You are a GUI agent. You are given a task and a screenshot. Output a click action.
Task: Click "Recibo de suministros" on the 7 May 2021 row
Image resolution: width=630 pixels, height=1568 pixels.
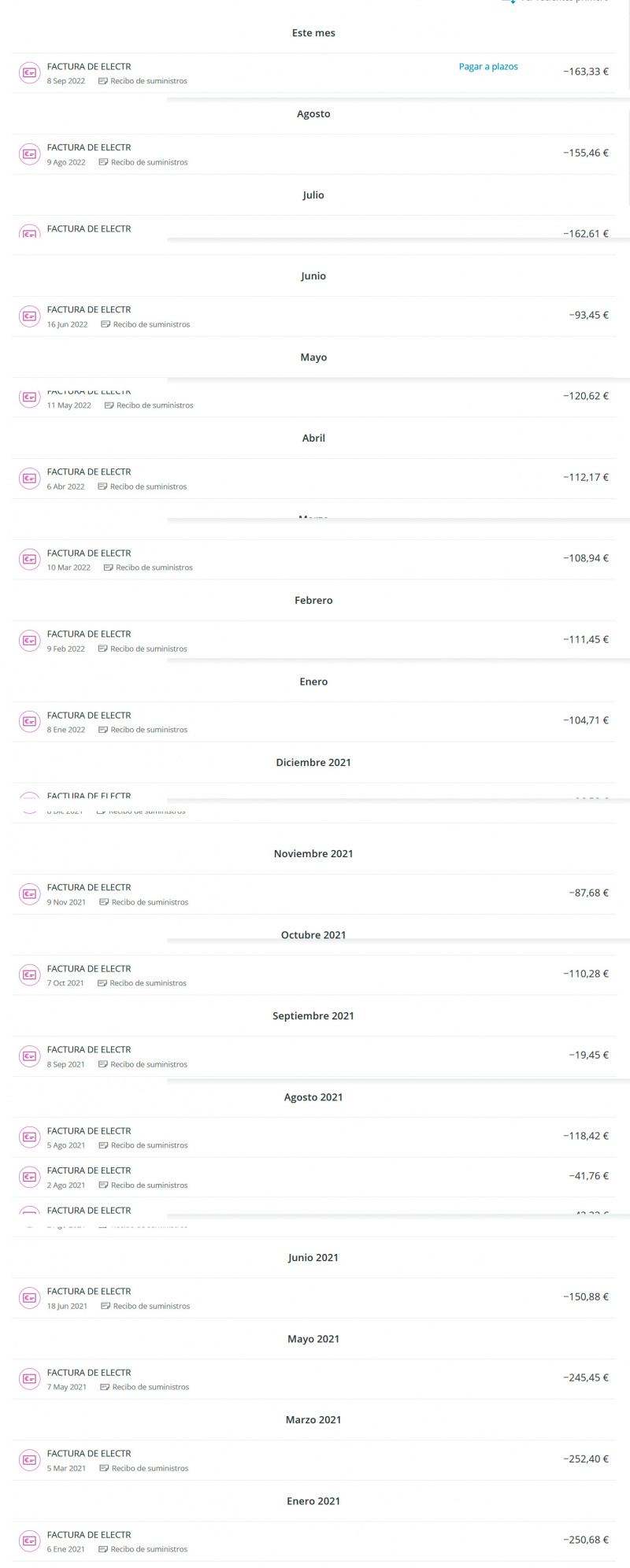pyautogui.click(x=150, y=1387)
